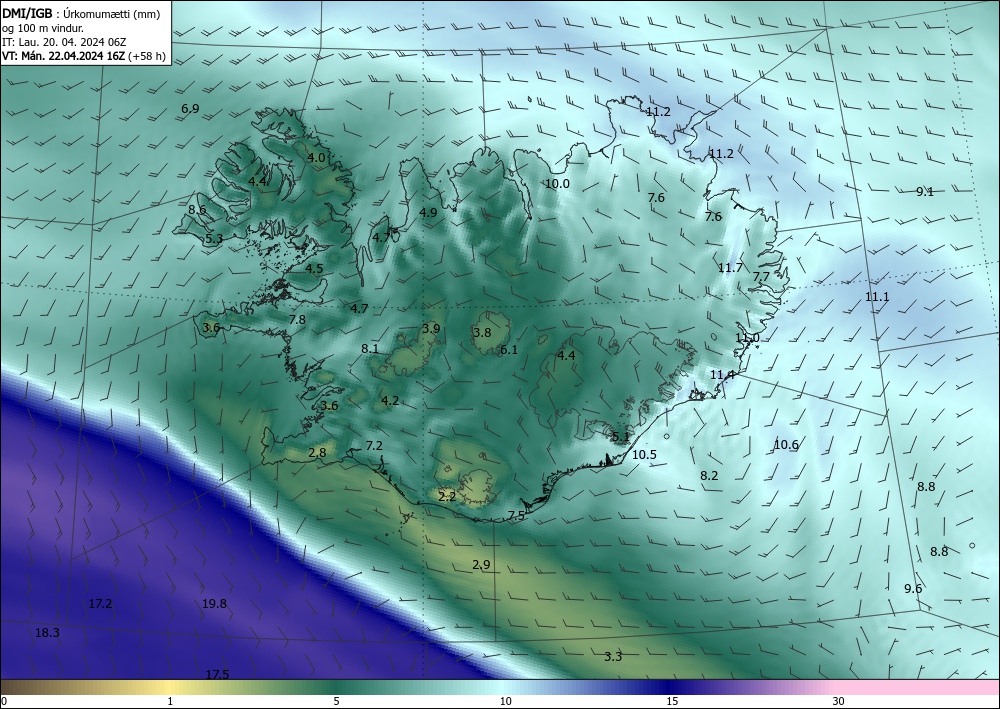
Task: Click the map value "18.3"
Action: (x=47, y=632)
